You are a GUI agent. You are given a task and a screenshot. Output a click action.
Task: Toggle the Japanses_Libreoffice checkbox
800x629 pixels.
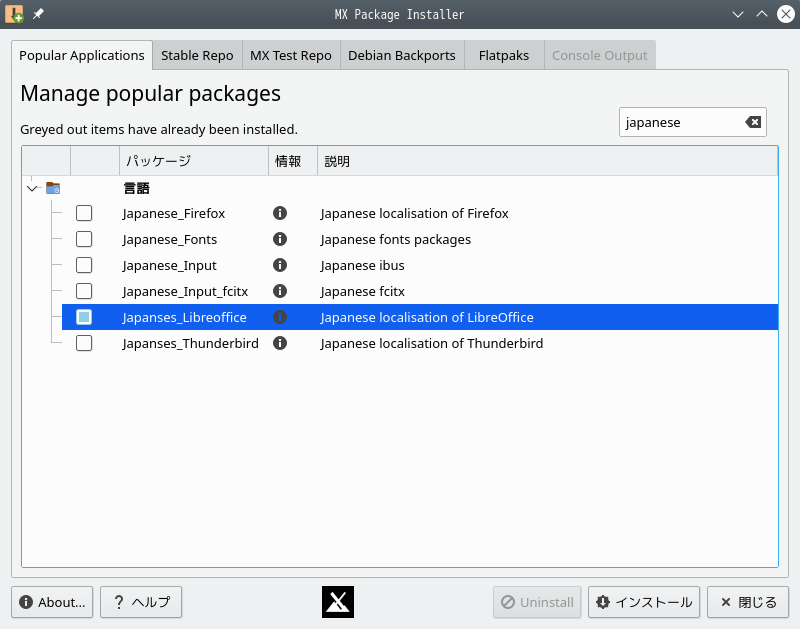(x=84, y=317)
